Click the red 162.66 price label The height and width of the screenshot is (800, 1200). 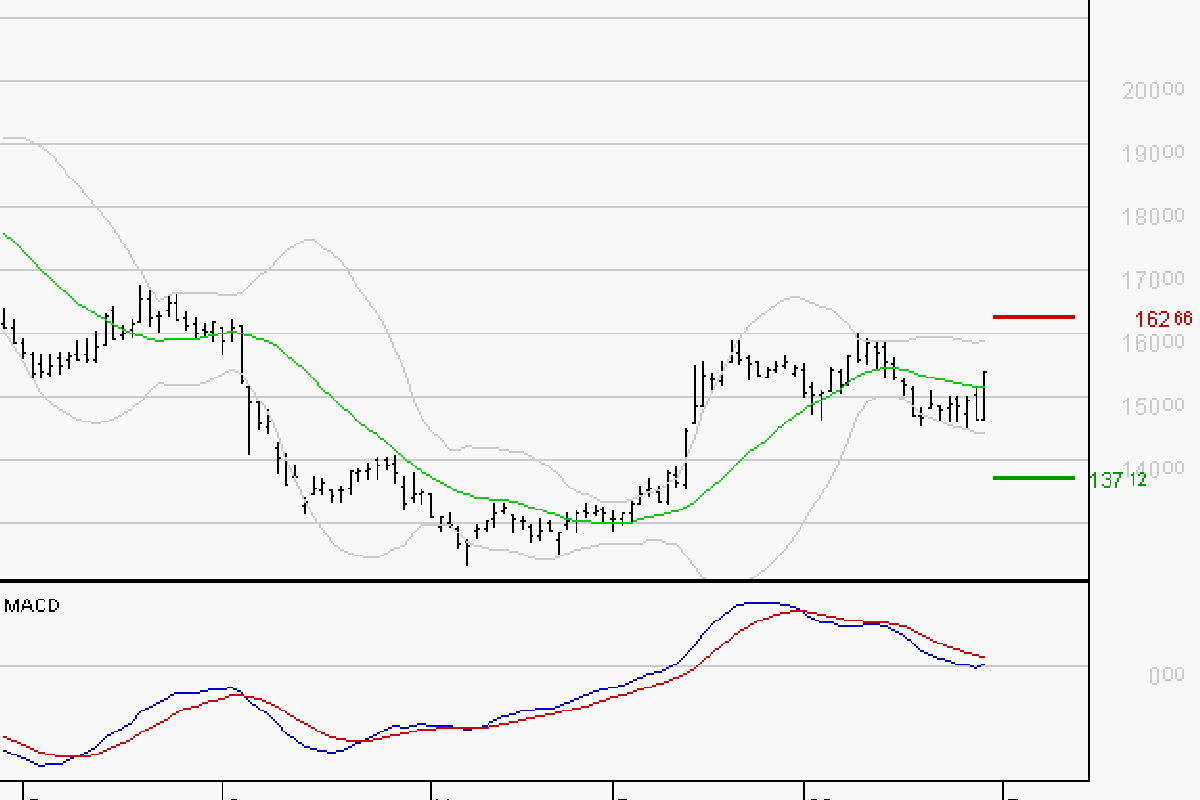click(x=1163, y=319)
